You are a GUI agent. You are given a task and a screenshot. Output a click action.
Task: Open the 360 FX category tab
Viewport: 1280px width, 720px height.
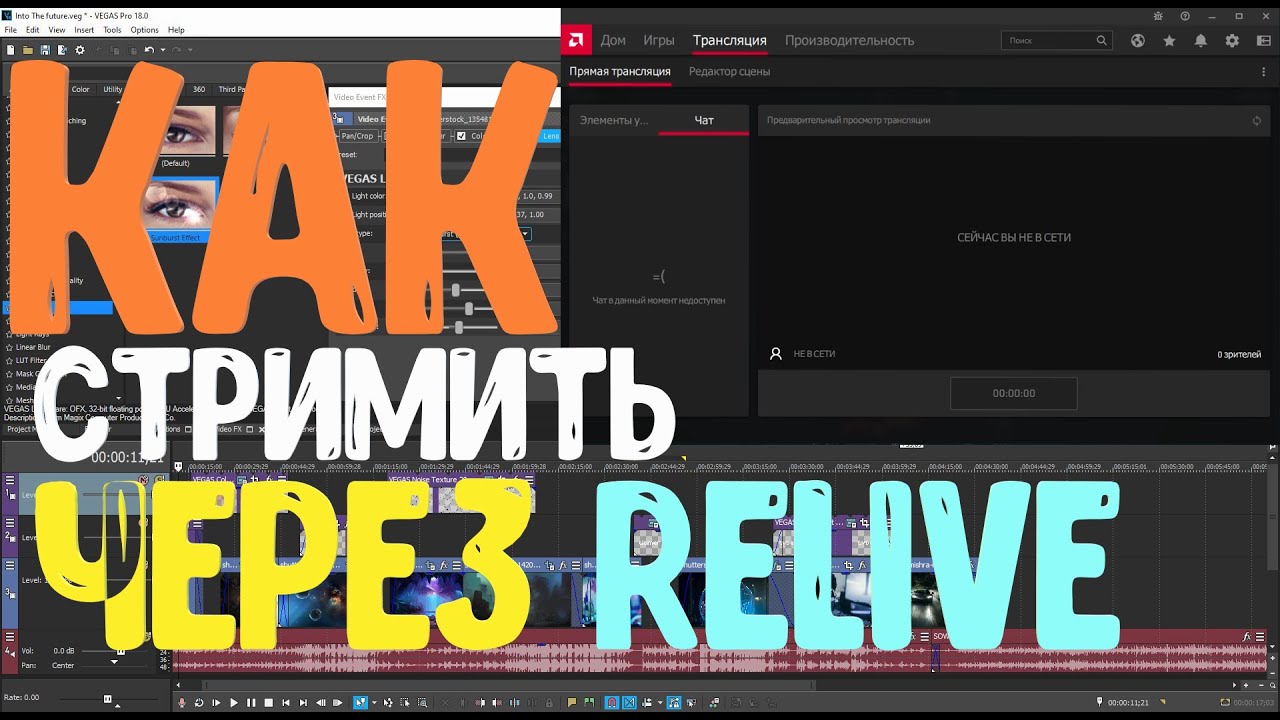[x=198, y=89]
